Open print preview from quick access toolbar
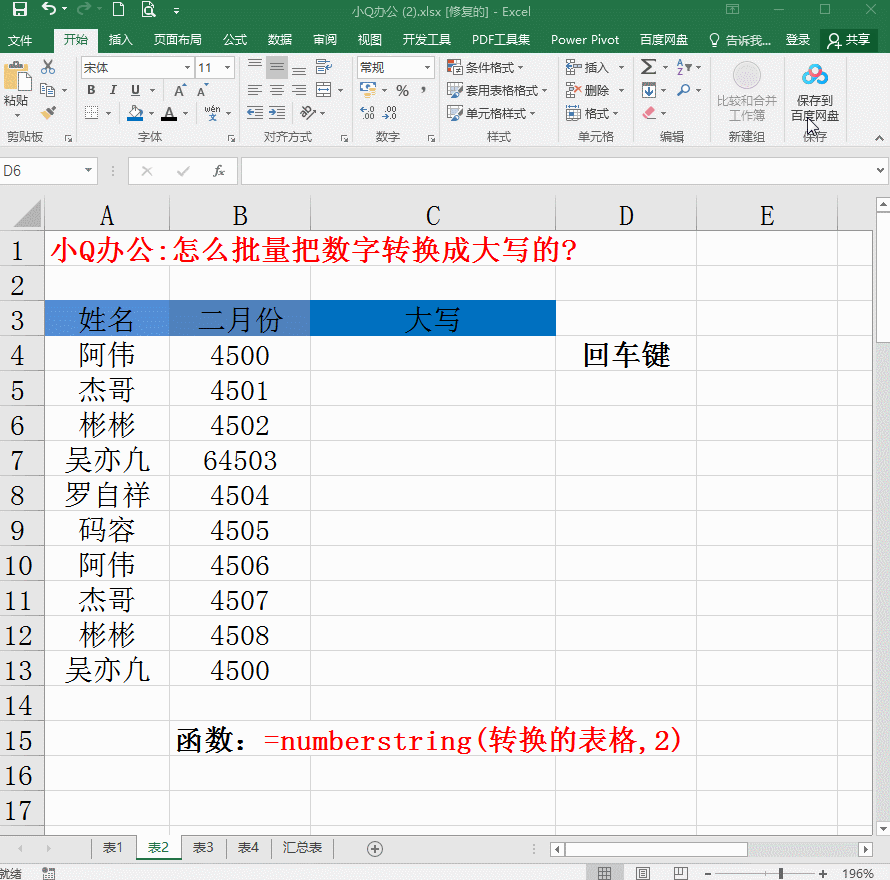The width and height of the screenshot is (890, 880). [x=148, y=10]
